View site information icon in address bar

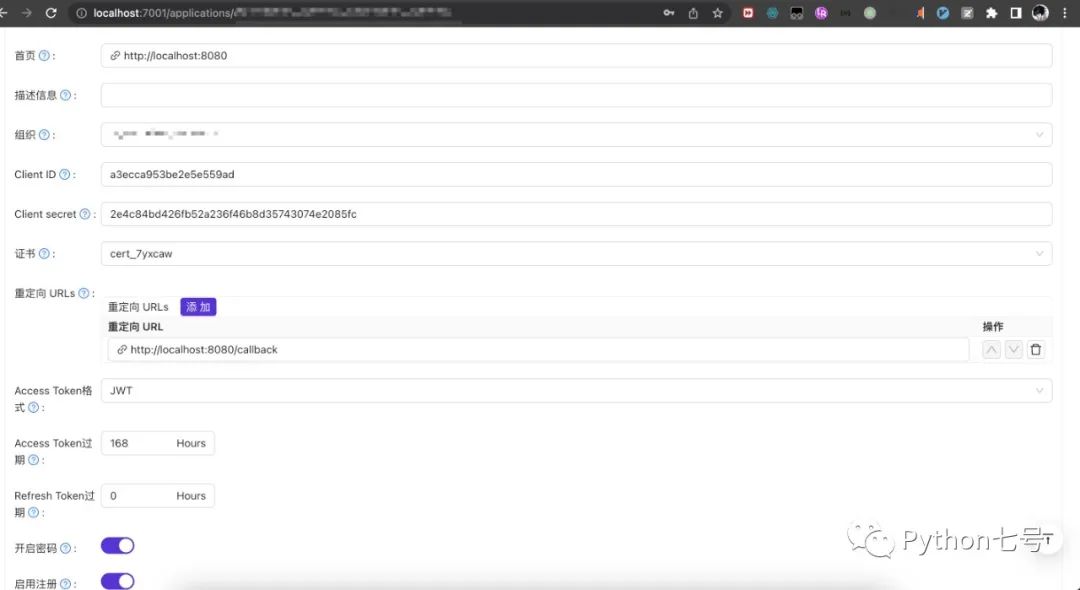tap(81, 13)
